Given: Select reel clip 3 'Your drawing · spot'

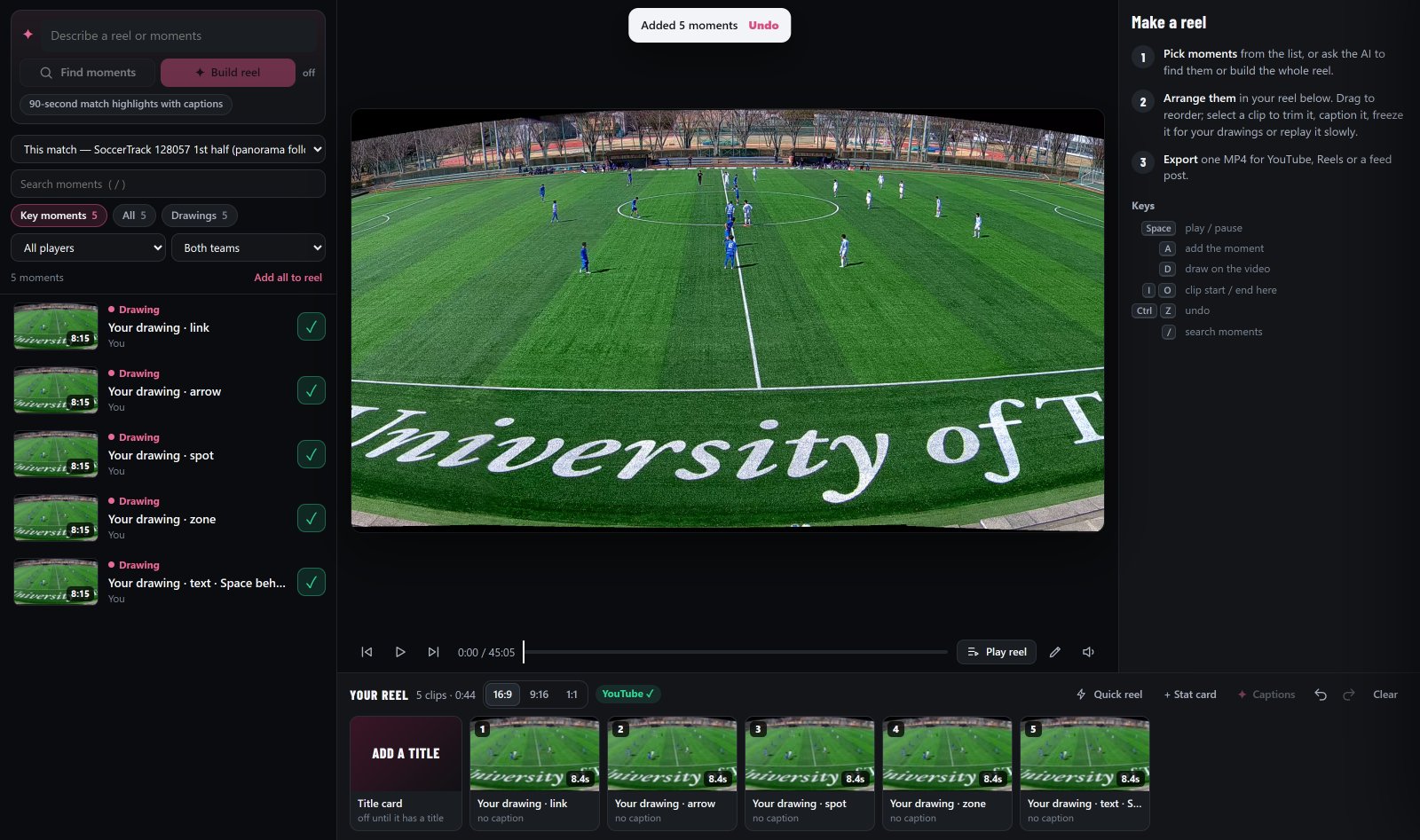Looking at the screenshot, I should [x=809, y=773].
